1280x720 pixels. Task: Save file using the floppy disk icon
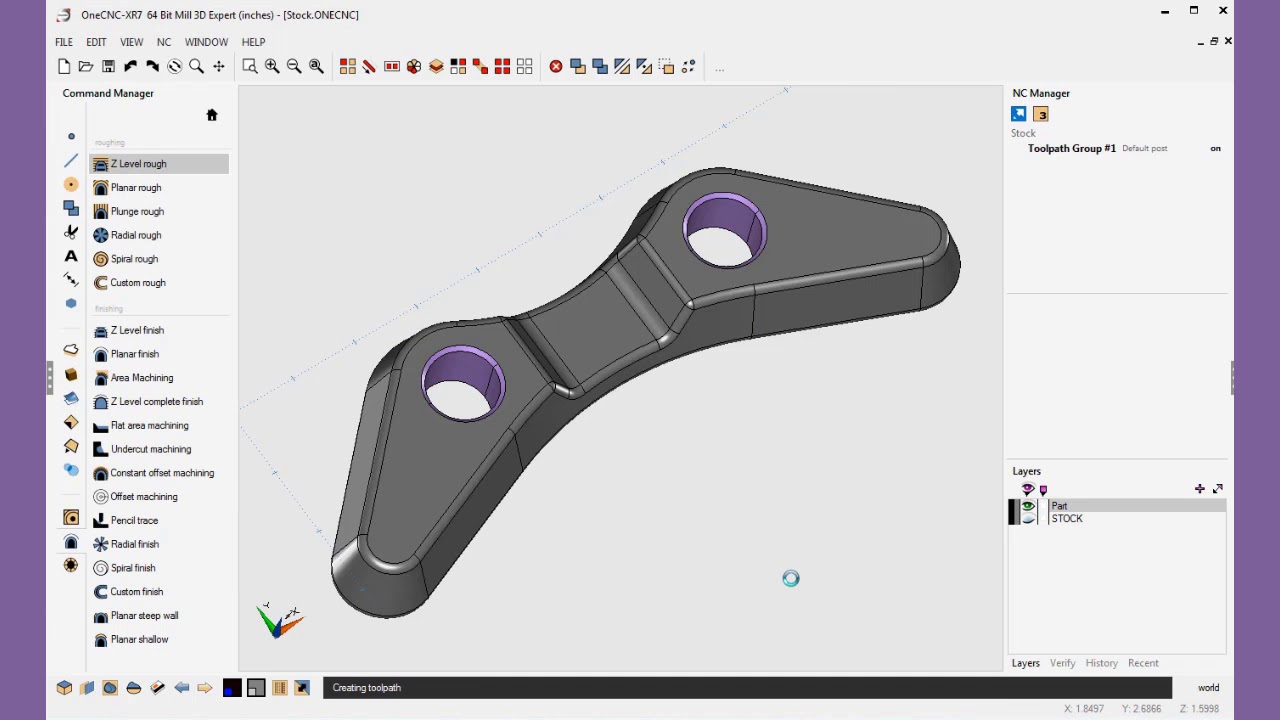[x=108, y=67]
